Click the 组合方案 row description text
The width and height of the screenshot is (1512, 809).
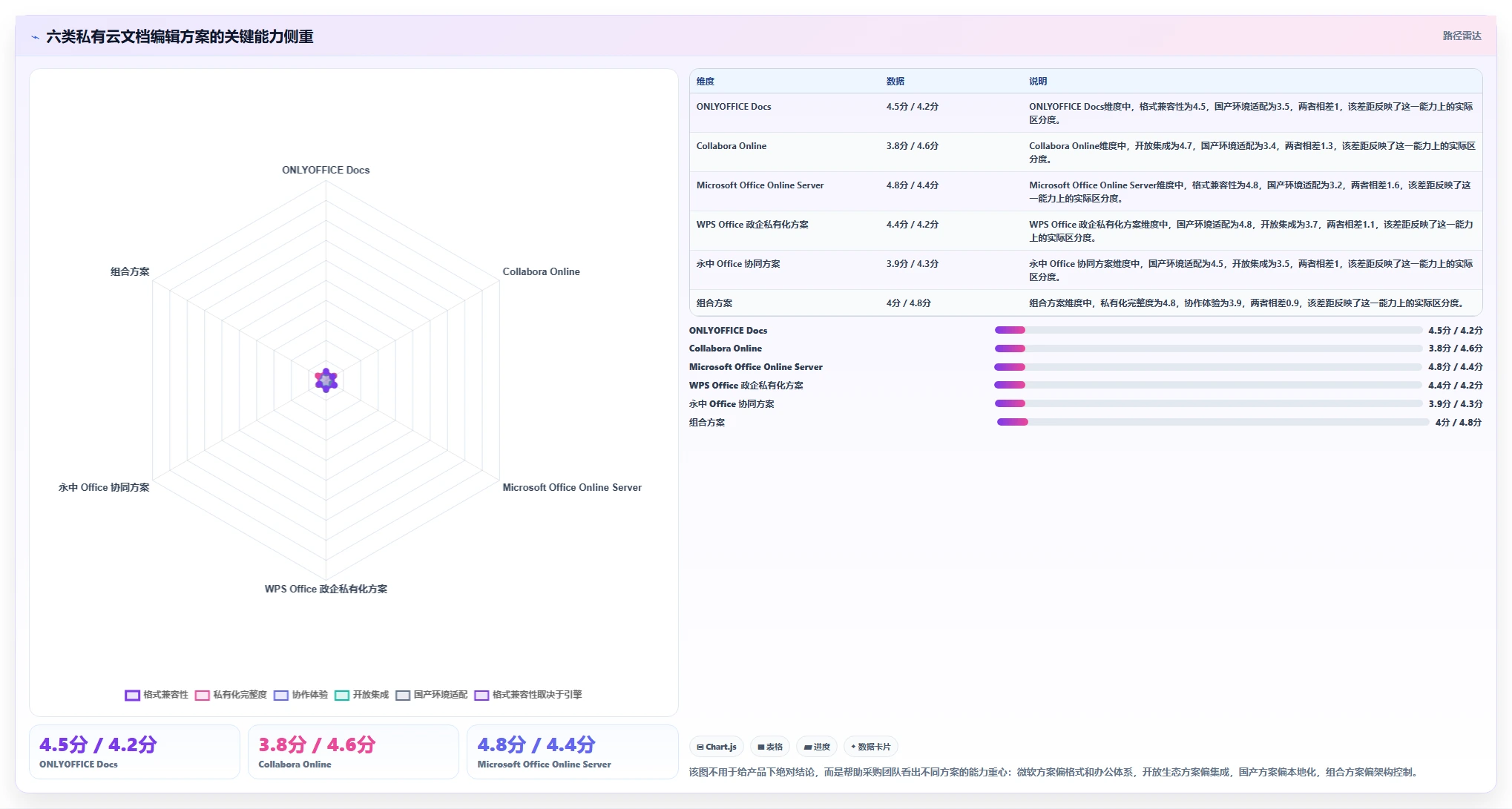click(x=1247, y=303)
